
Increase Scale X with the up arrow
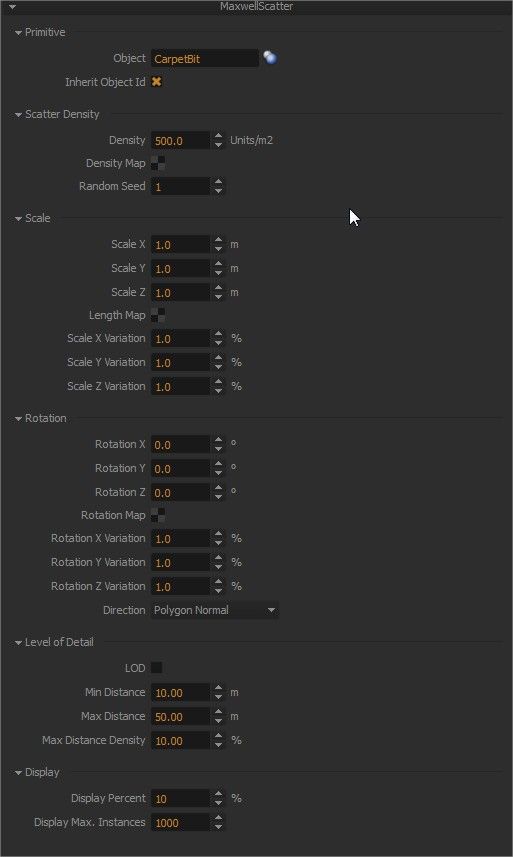click(219, 240)
